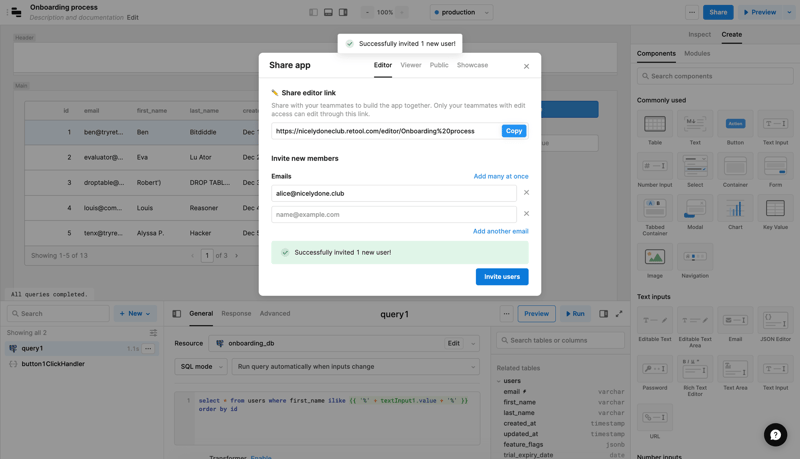Run query1 with the Run button
The height and width of the screenshot is (459, 800).
tap(575, 314)
